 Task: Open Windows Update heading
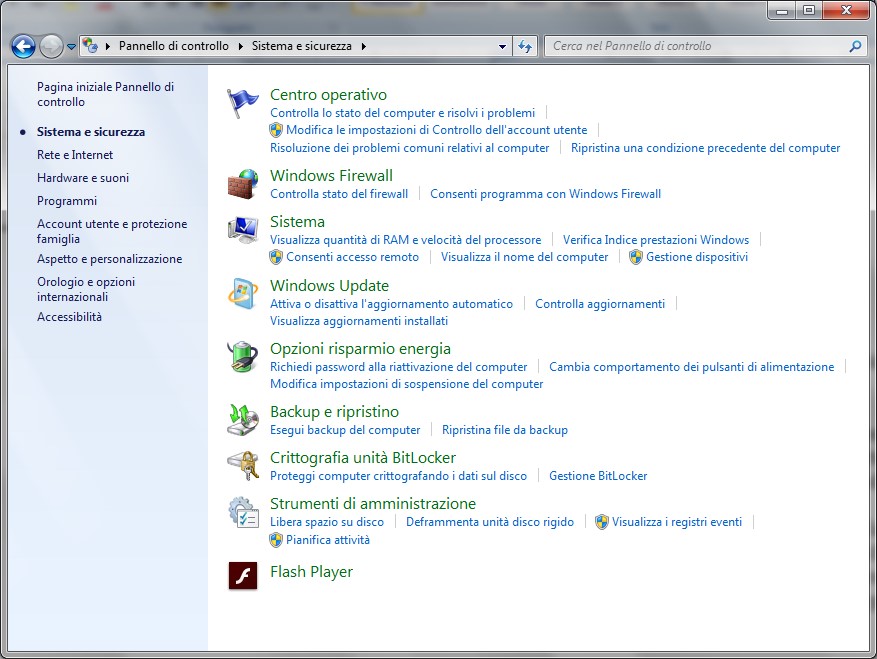(329, 285)
